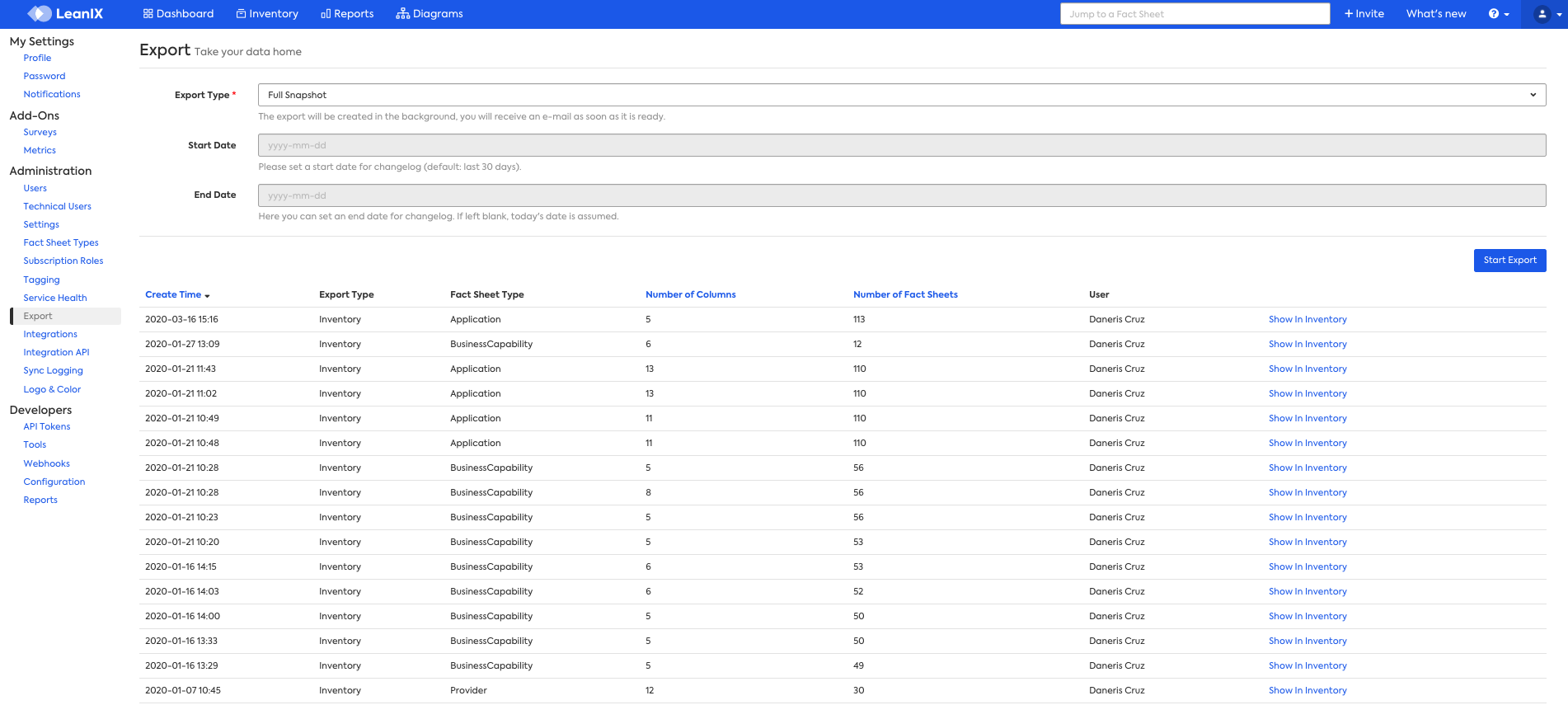This screenshot has height=705, width=1568.
Task: Open Tagging page
Action: pos(42,280)
